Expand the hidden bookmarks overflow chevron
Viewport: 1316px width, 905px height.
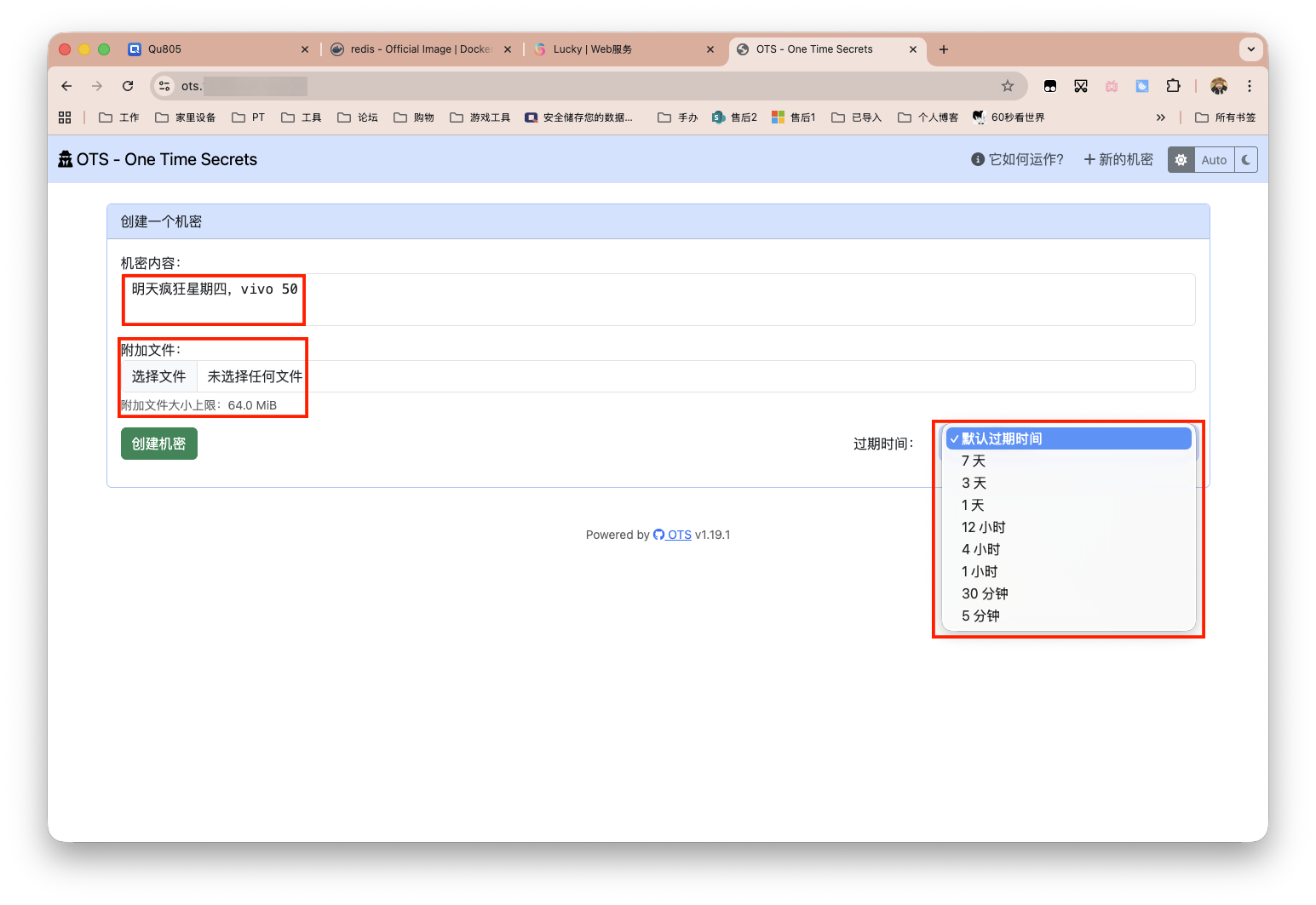tap(1160, 117)
